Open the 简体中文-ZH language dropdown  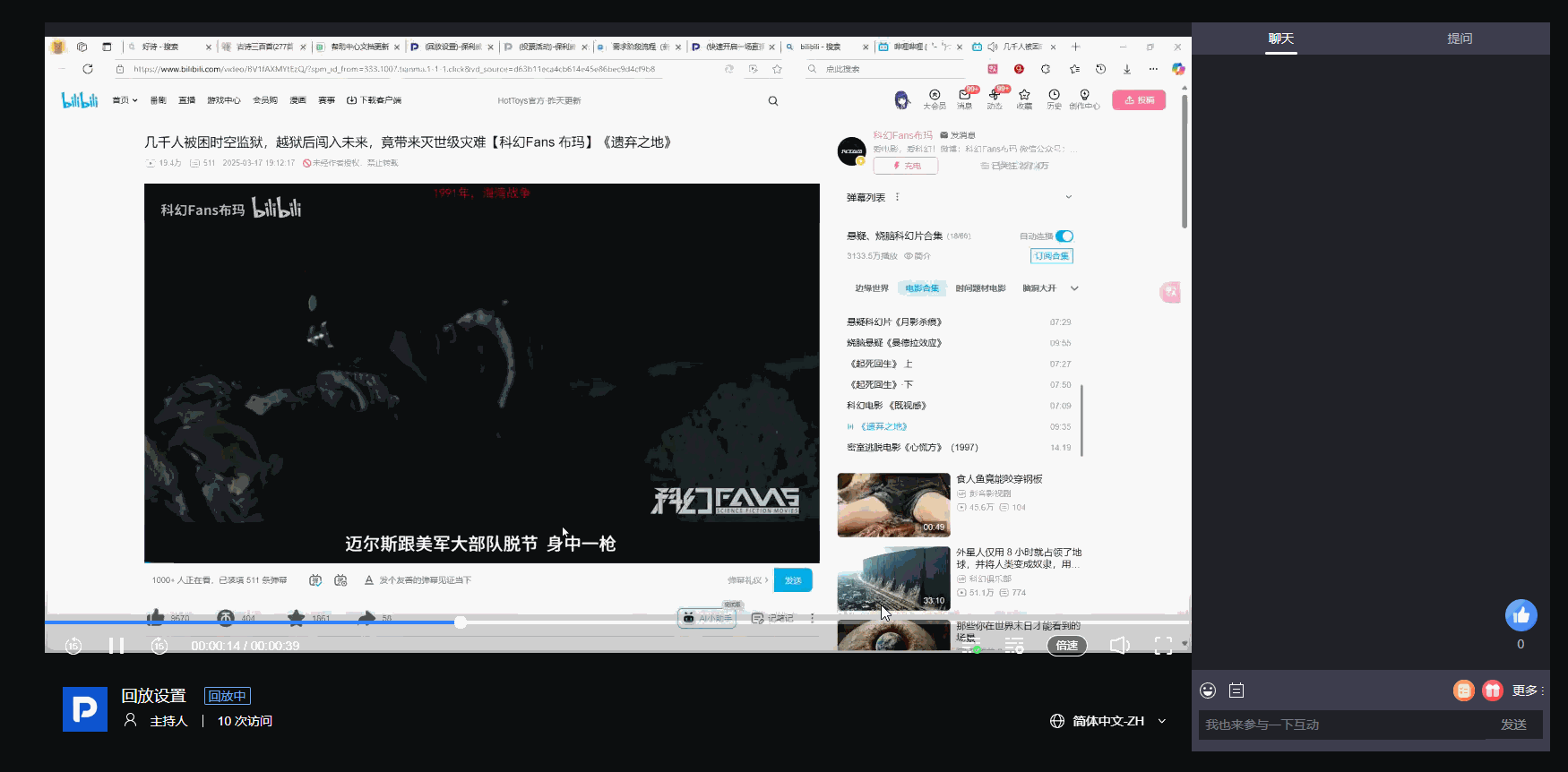[x=1108, y=721]
